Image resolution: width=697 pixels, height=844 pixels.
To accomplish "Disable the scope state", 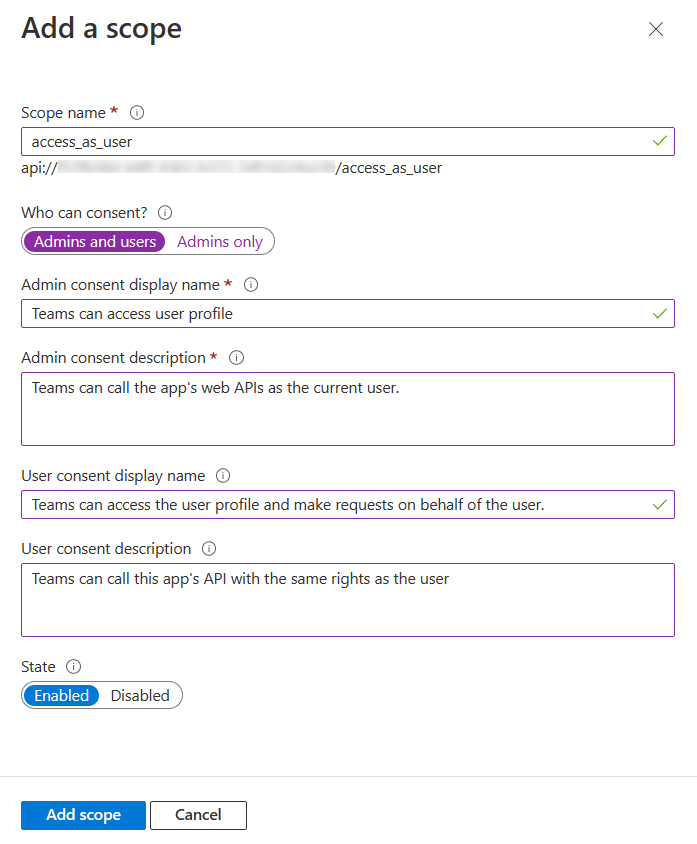I will click(140, 695).
